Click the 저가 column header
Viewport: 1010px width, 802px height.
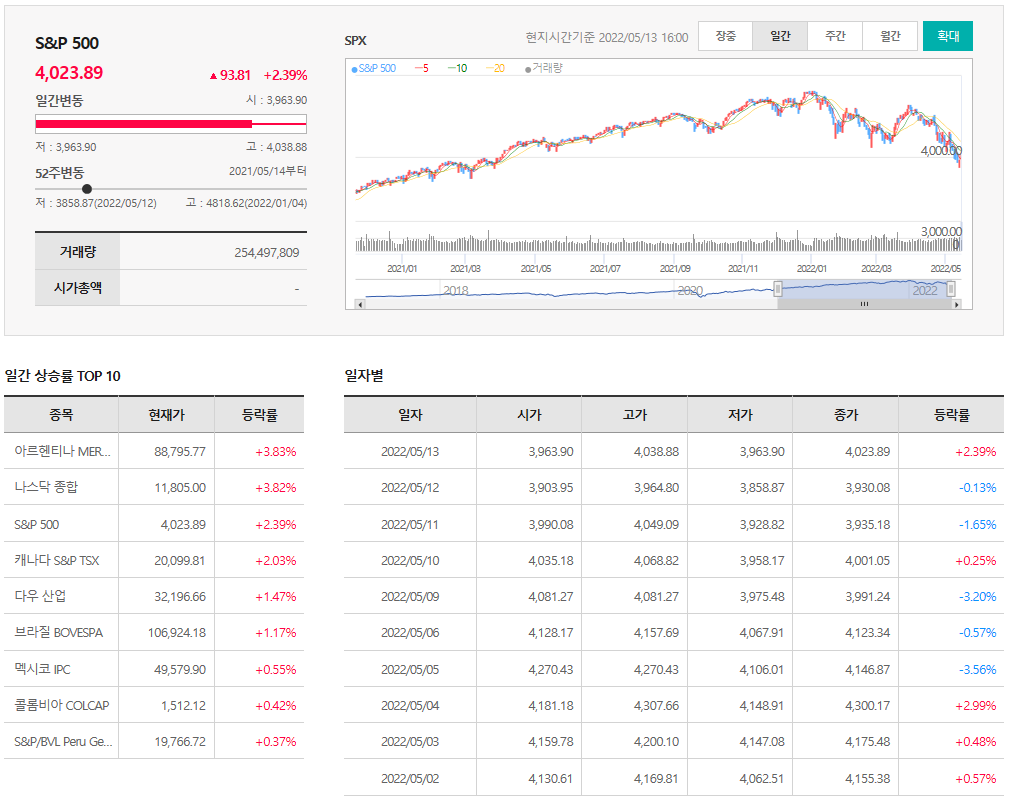pyautogui.click(x=740, y=415)
